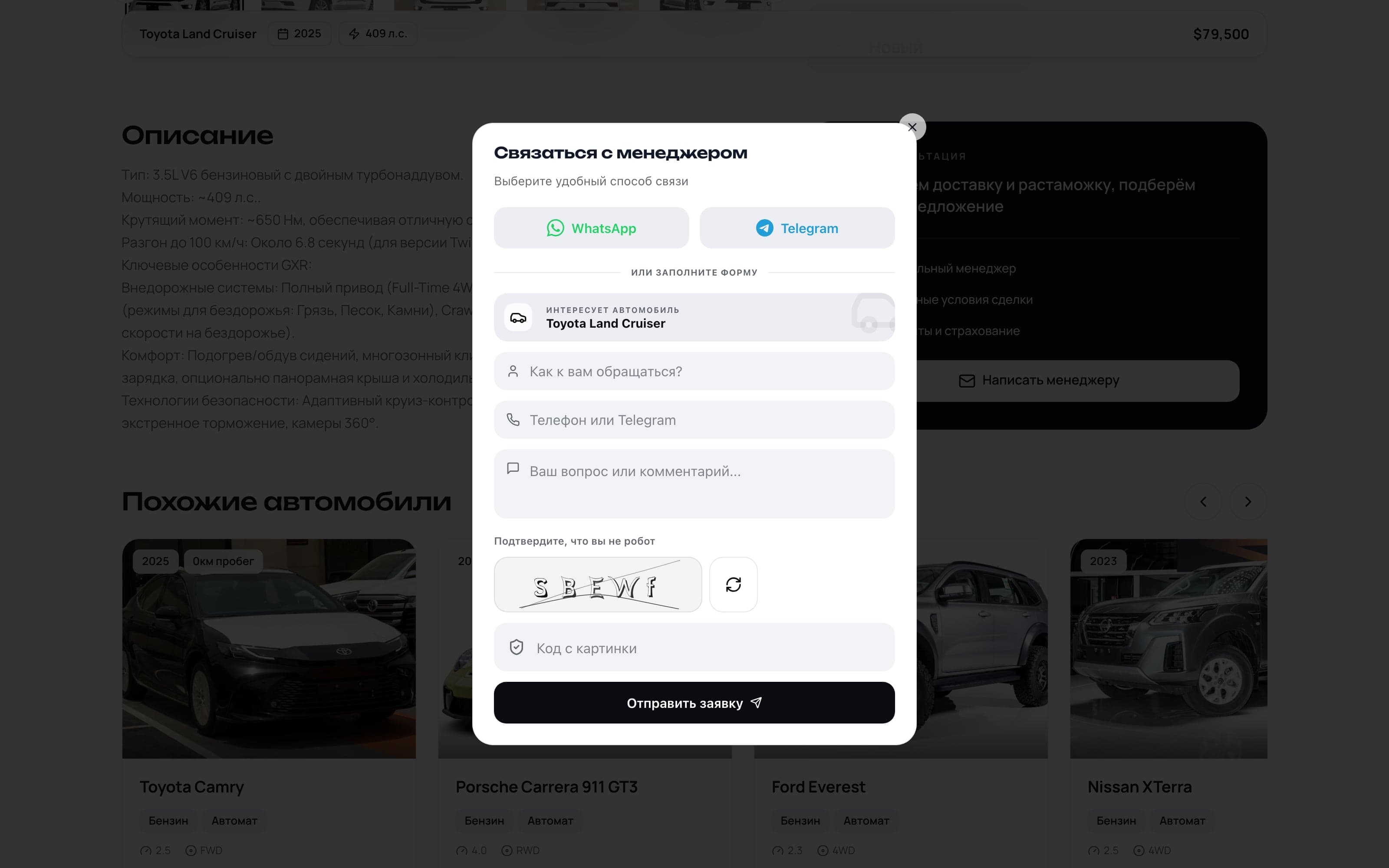Go to next similar cars

(1248, 502)
